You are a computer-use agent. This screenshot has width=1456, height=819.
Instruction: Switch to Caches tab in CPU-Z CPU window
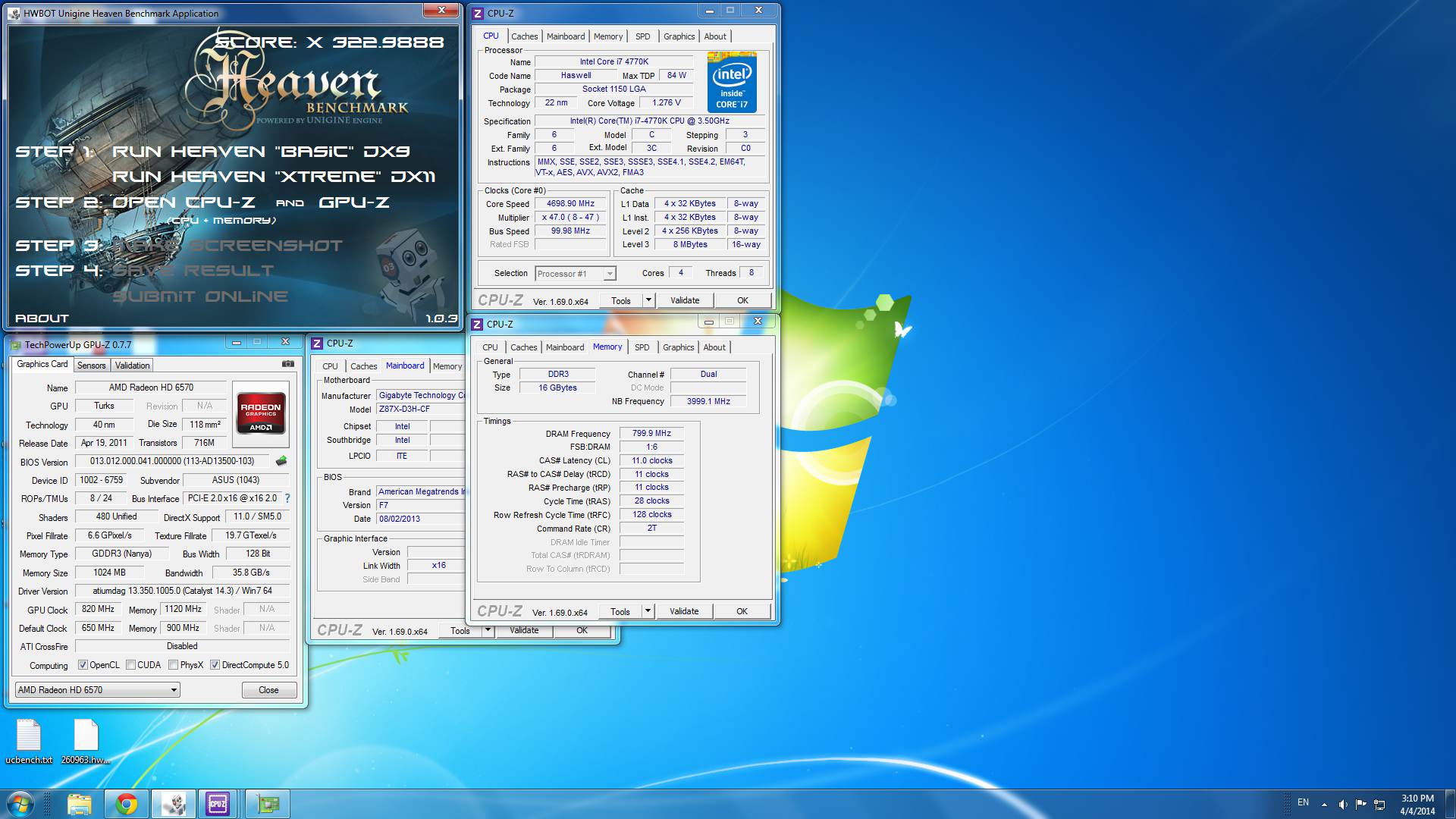[x=524, y=36]
